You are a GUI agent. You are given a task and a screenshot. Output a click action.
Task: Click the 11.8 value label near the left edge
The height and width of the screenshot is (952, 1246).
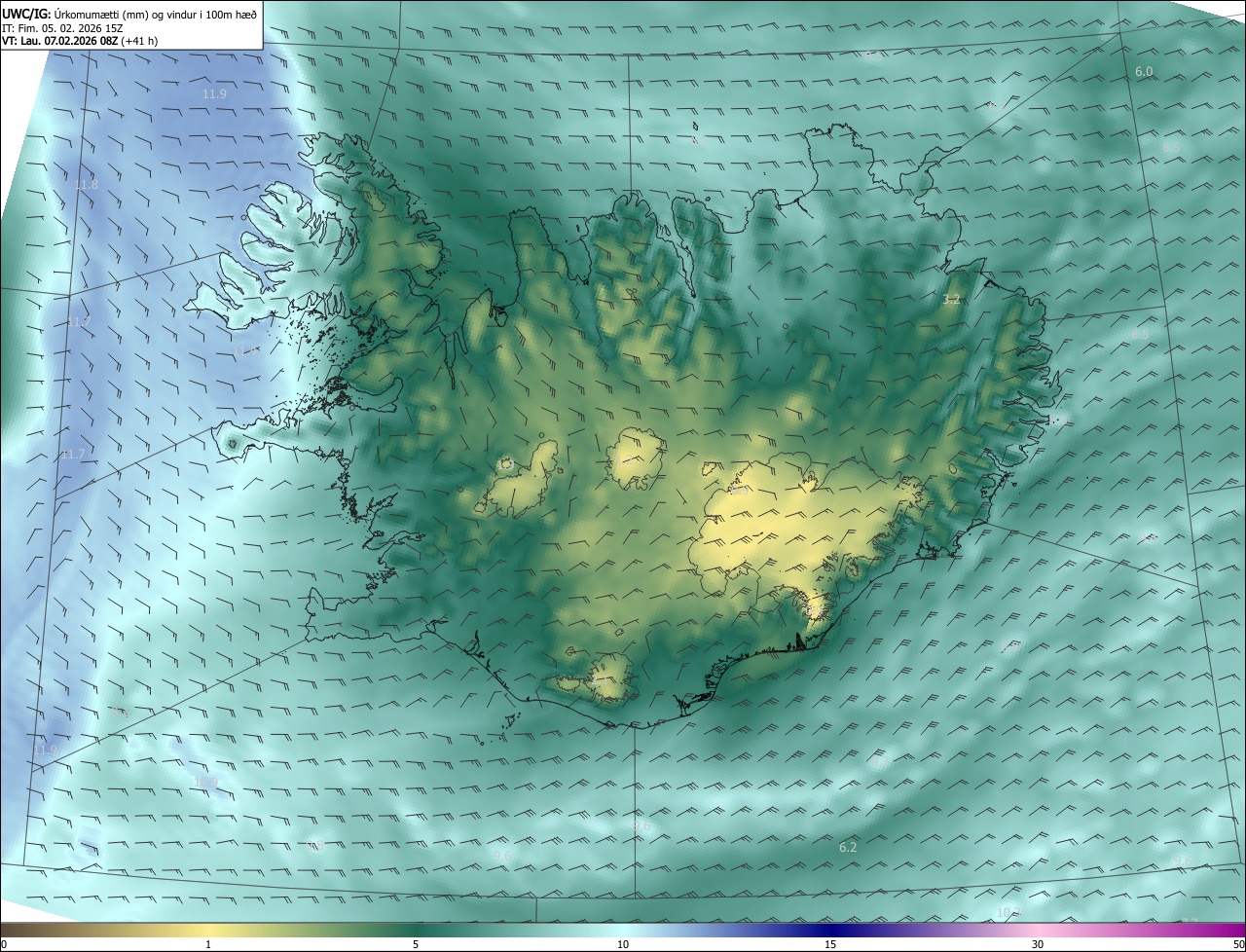click(86, 185)
